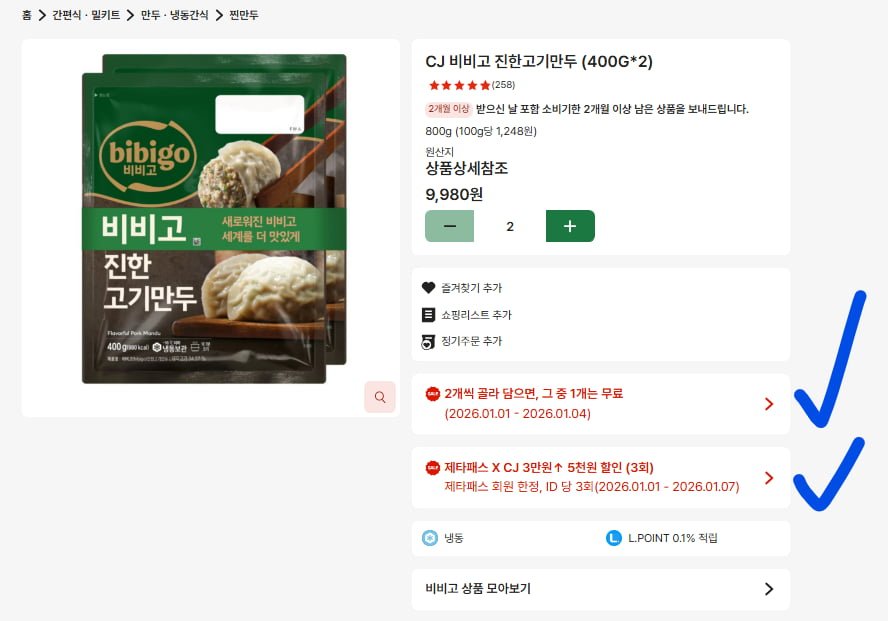The image size is (888, 621).
Task: Click the frozen snowflake icon
Action: [430, 538]
